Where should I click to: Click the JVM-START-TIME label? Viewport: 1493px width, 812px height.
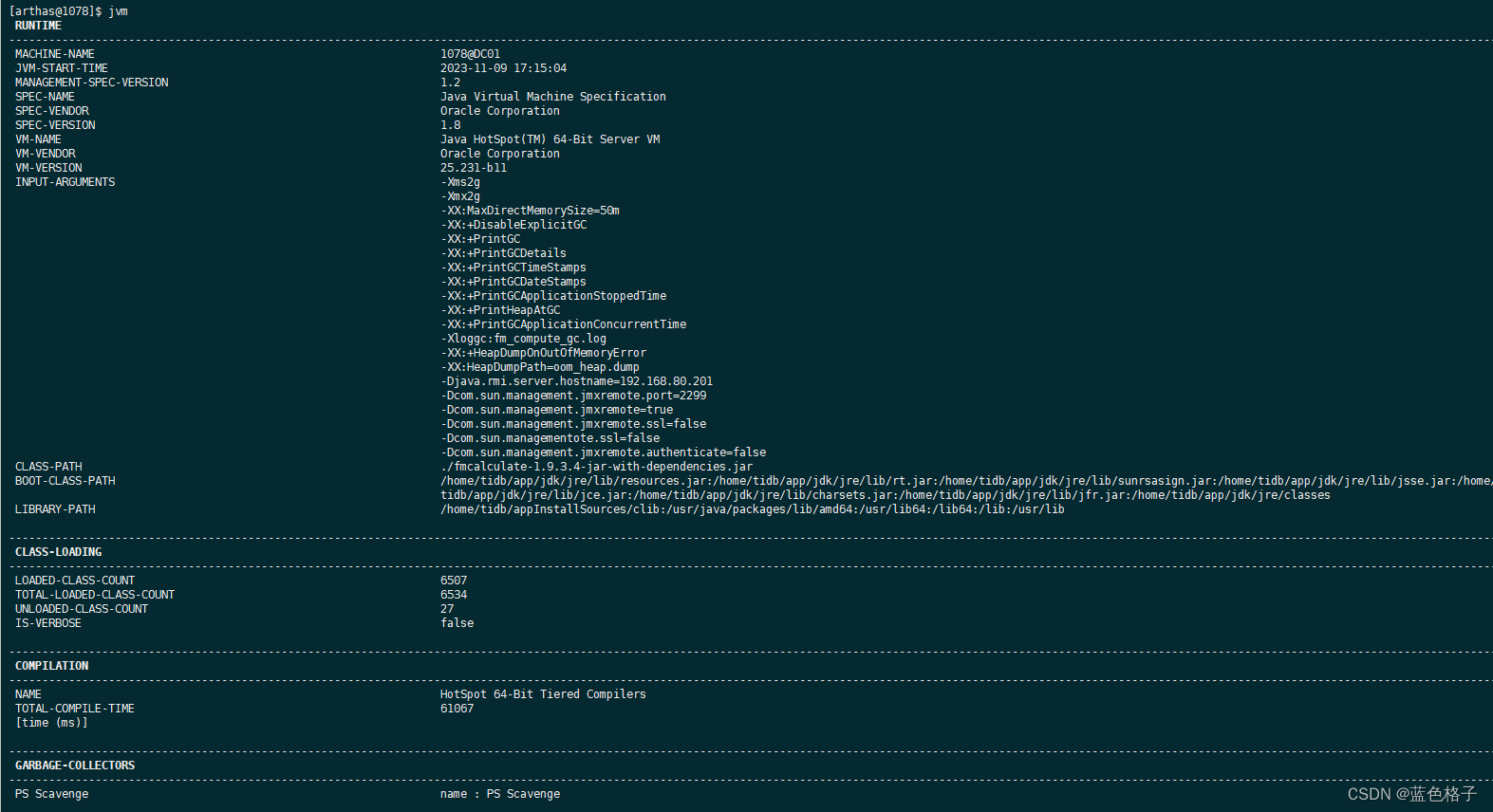pyautogui.click(x=62, y=68)
